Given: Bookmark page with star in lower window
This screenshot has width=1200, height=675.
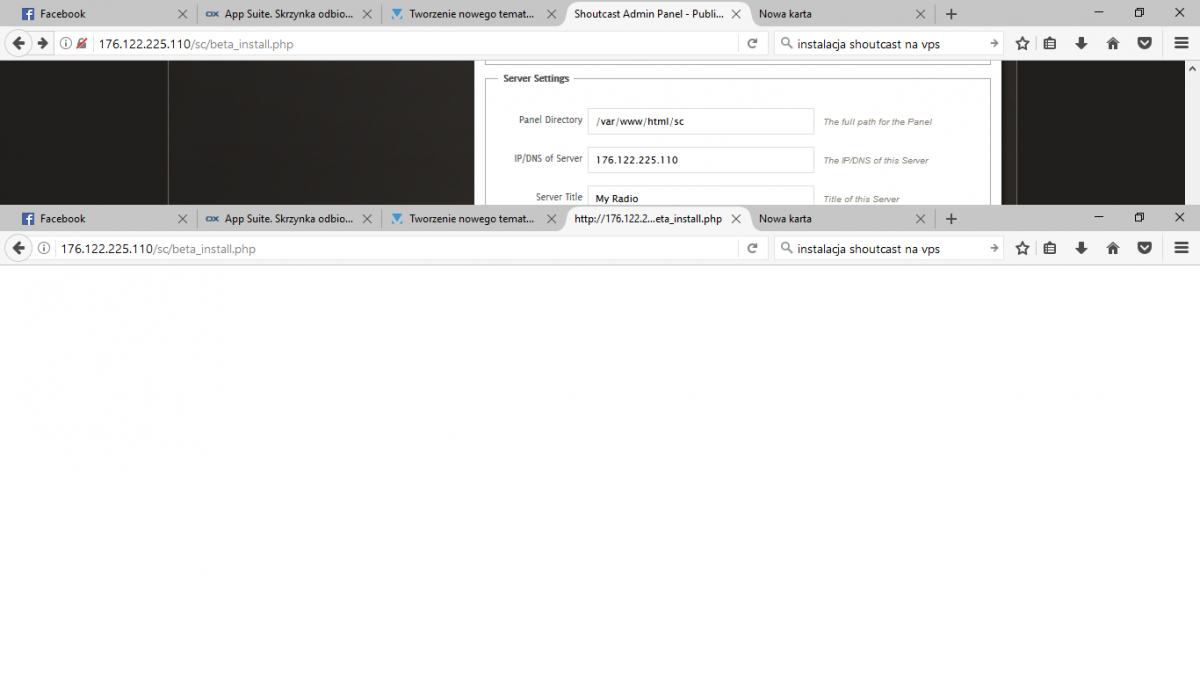Looking at the screenshot, I should 1022,248.
